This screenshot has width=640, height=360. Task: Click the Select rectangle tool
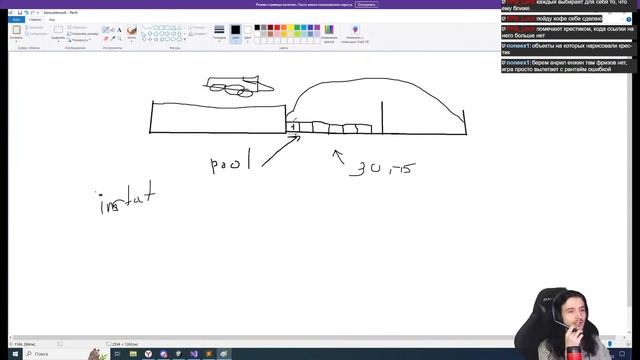point(58,30)
